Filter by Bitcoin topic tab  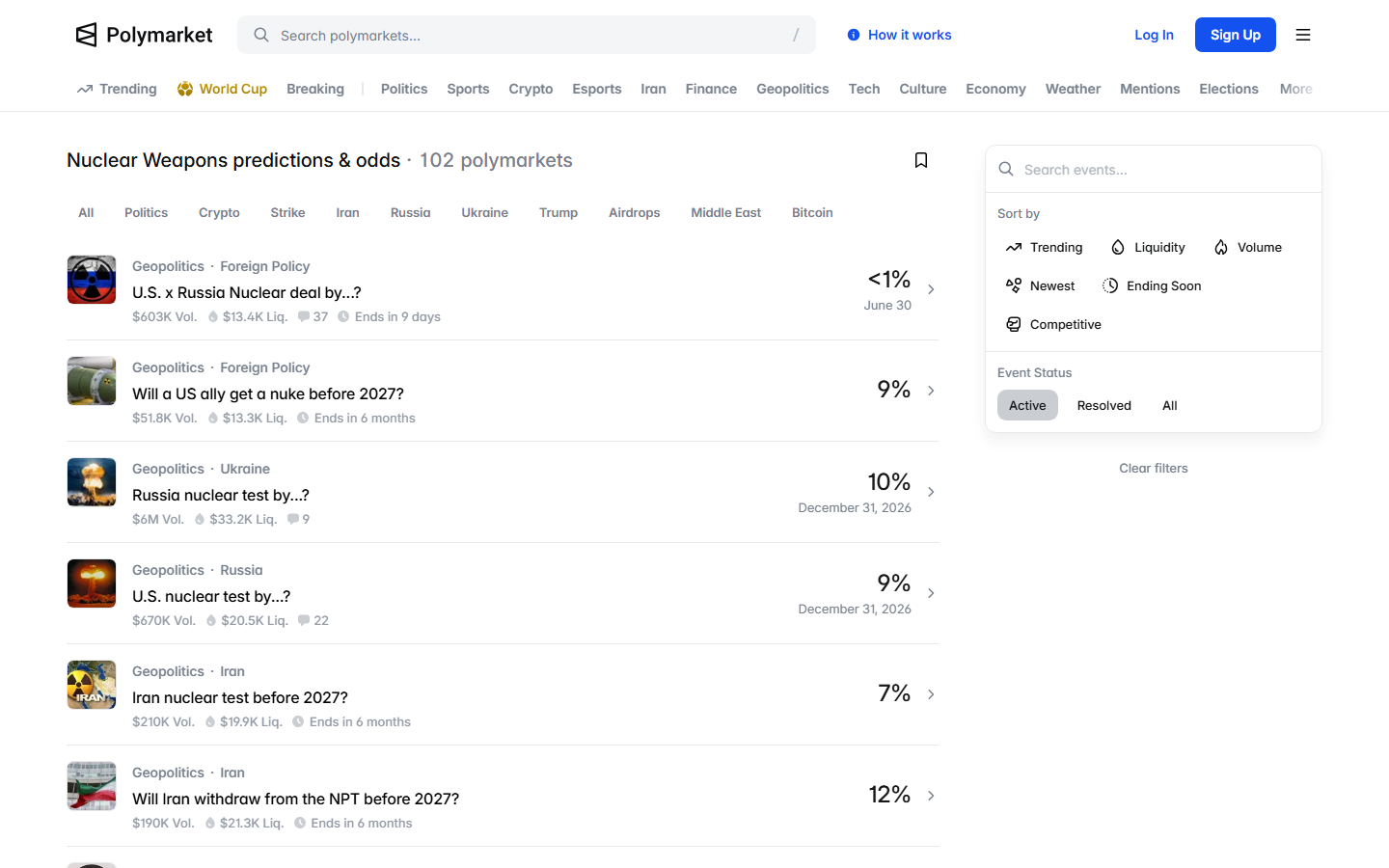(x=812, y=212)
